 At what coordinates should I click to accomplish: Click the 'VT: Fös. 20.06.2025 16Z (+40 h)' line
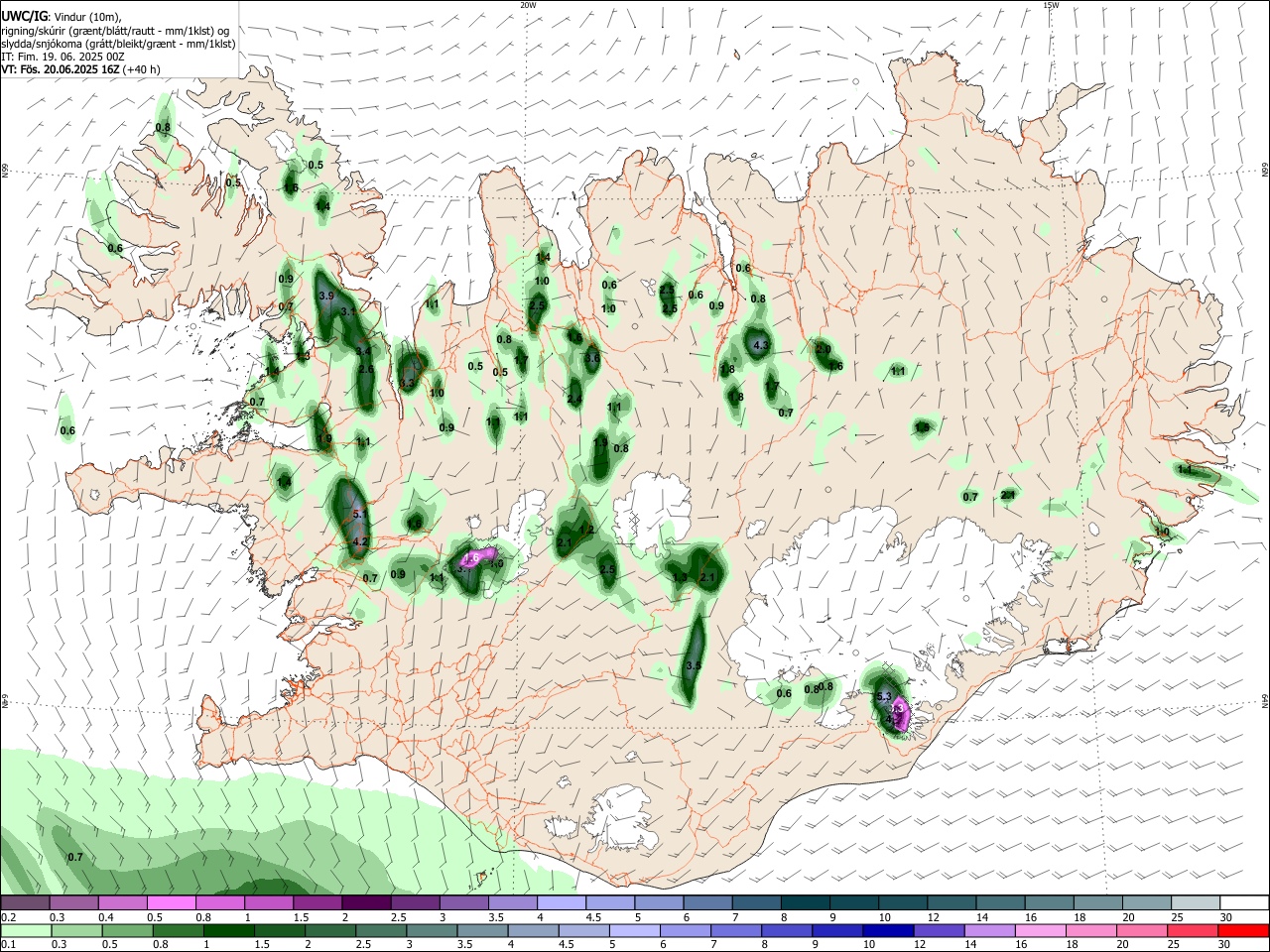(80, 69)
